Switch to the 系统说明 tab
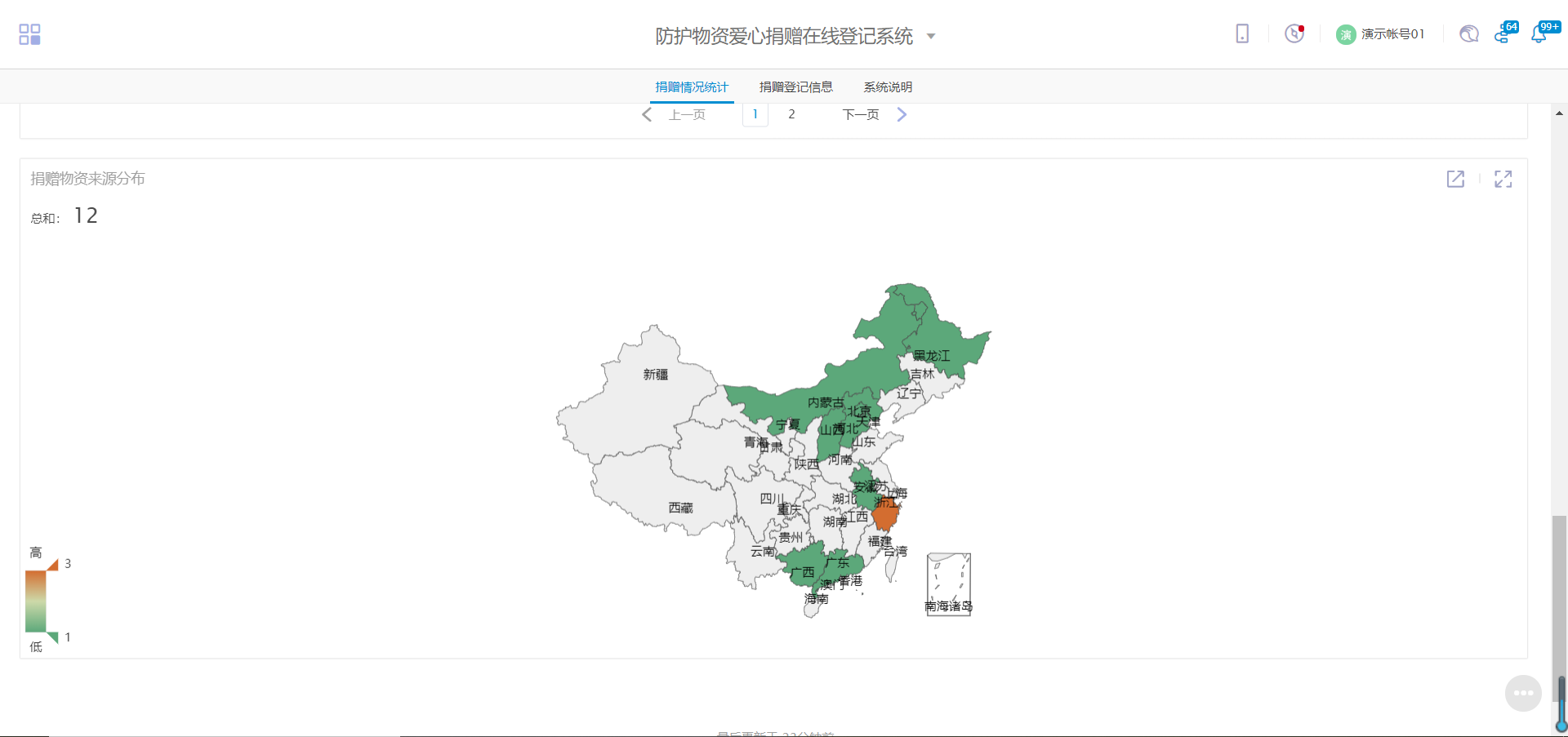1568x737 pixels. [888, 87]
